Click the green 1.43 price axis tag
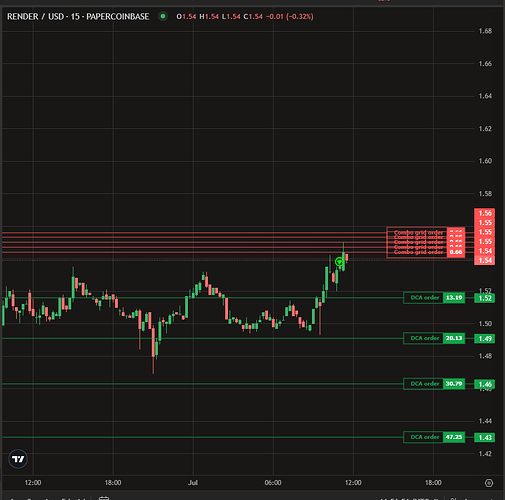This screenshot has width=505, height=500. pos(484,437)
